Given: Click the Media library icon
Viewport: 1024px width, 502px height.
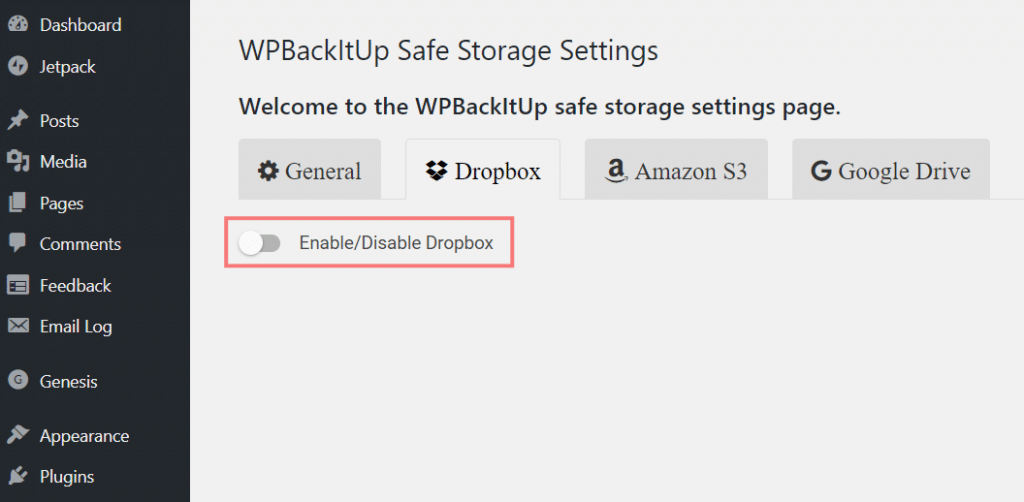Looking at the screenshot, I should click(x=18, y=162).
